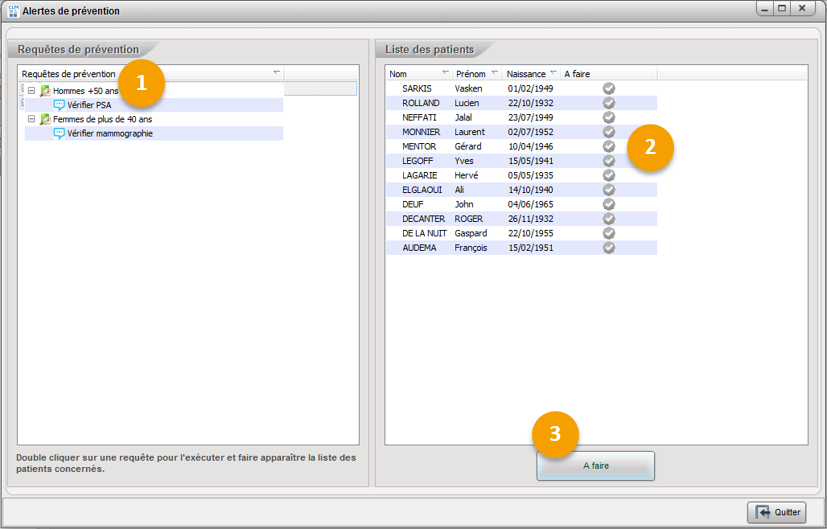Open the Naissance column filter arrow
827x529 pixels.
pos(553,74)
